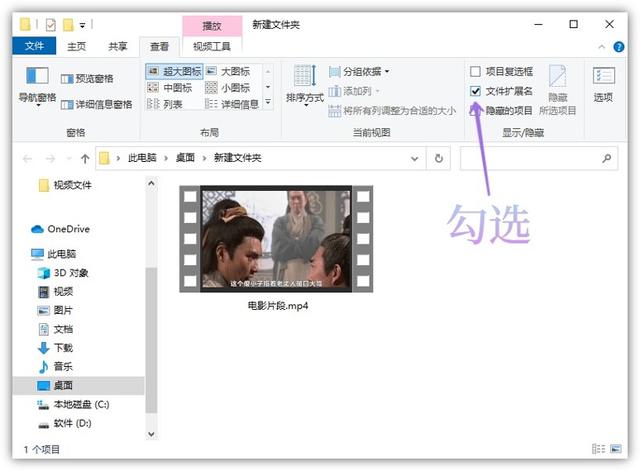Open Customize Quick Access Toolbar dropdown
The width and height of the screenshot is (640, 471).
point(82,26)
